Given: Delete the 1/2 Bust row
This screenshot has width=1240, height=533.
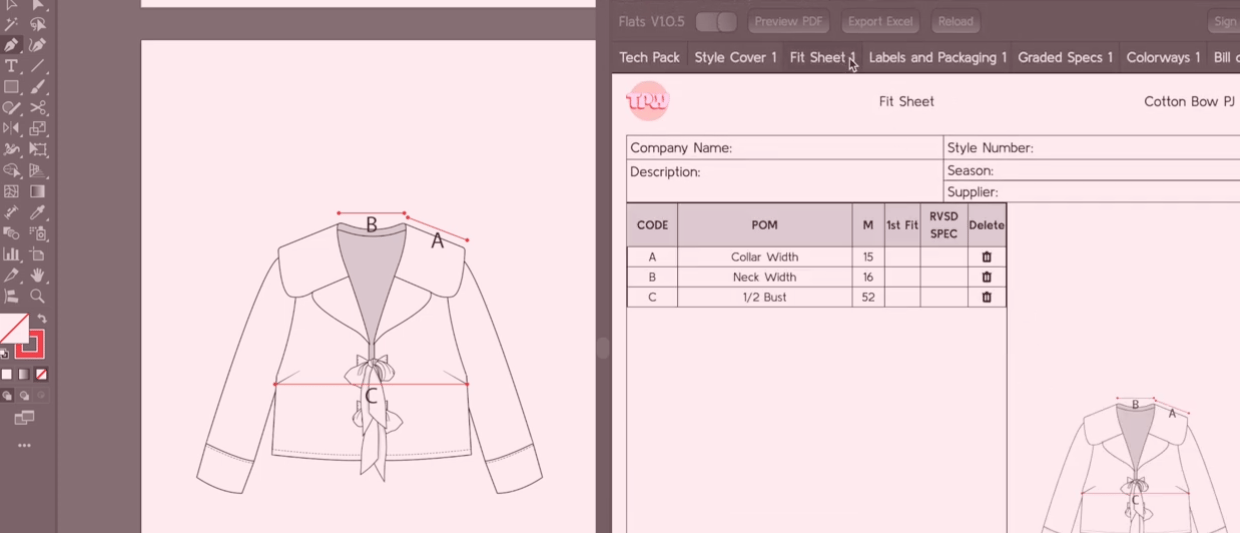Looking at the screenshot, I should coord(987,297).
